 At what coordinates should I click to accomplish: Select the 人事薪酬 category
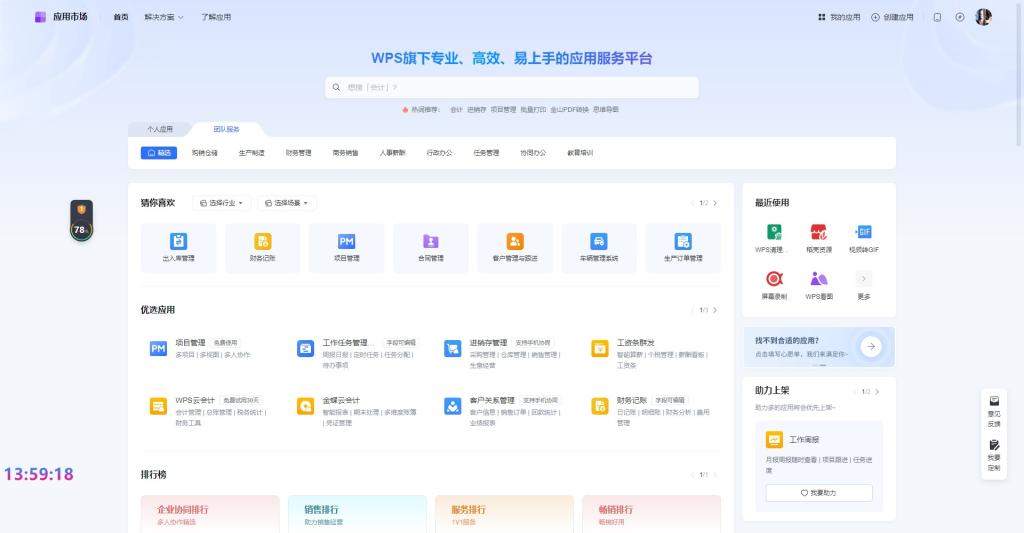392,153
